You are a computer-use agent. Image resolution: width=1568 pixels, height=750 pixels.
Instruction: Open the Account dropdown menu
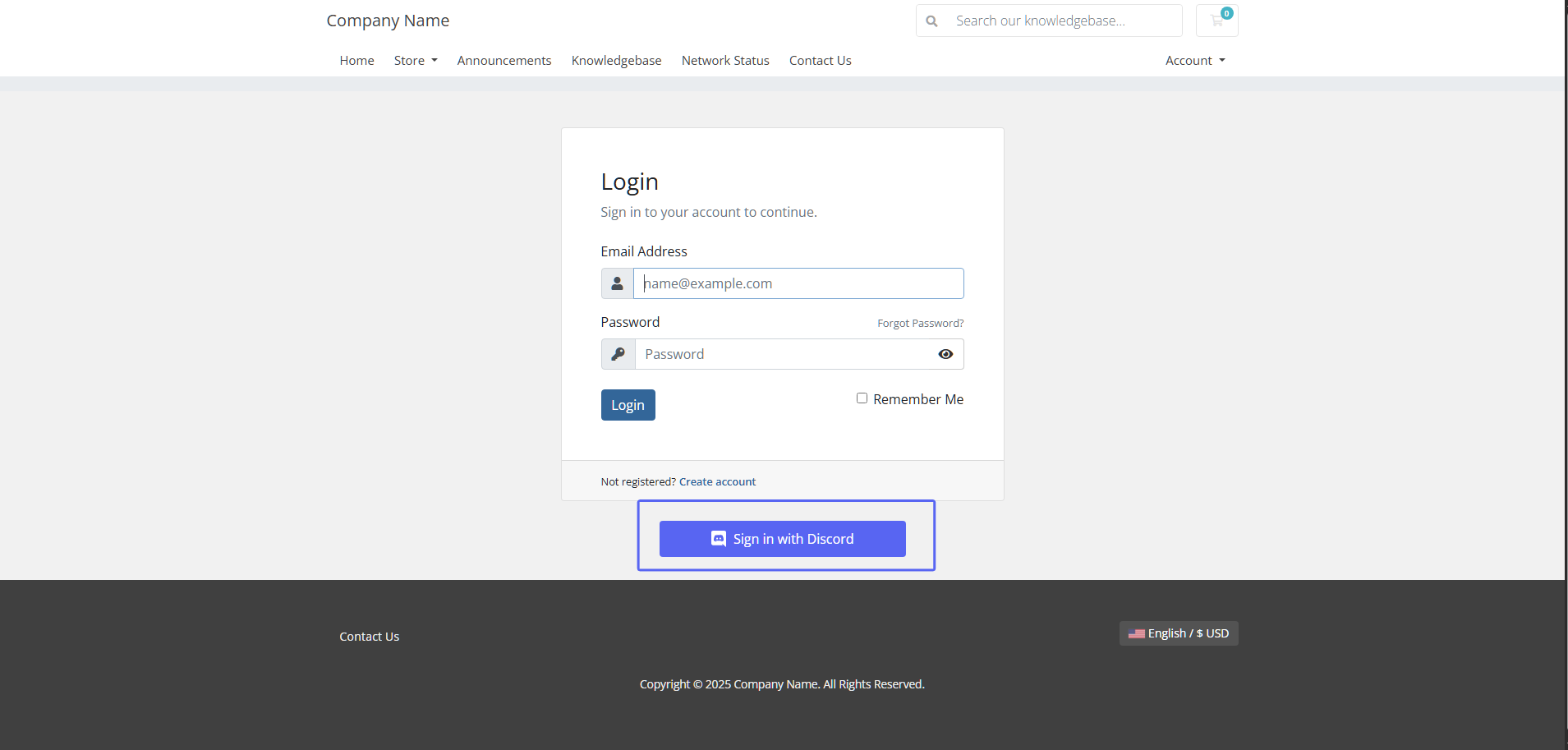pyautogui.click(x=1195, y=61)
